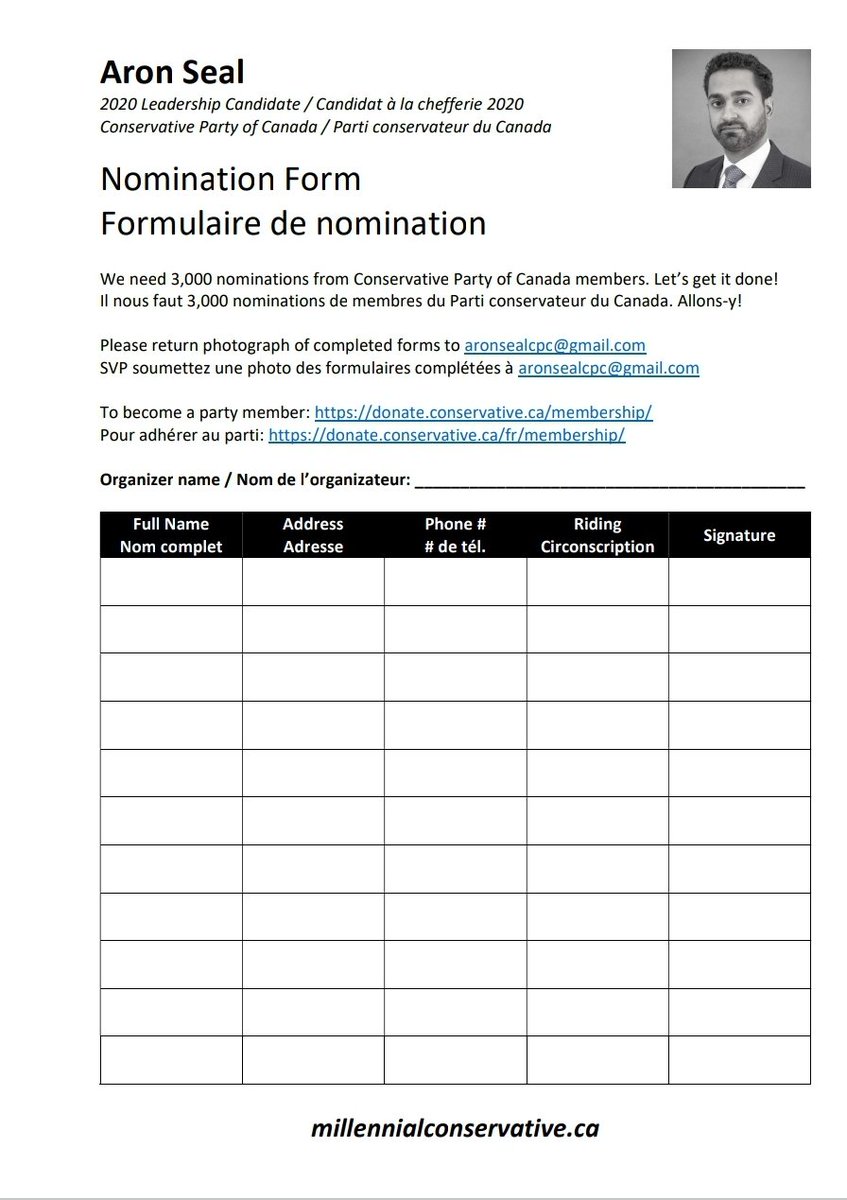The height and width of the screenshot is (1200, 847).
Task: Open the first aronsealcpc@gmail.com email link
Action: (x=555, y=345)
